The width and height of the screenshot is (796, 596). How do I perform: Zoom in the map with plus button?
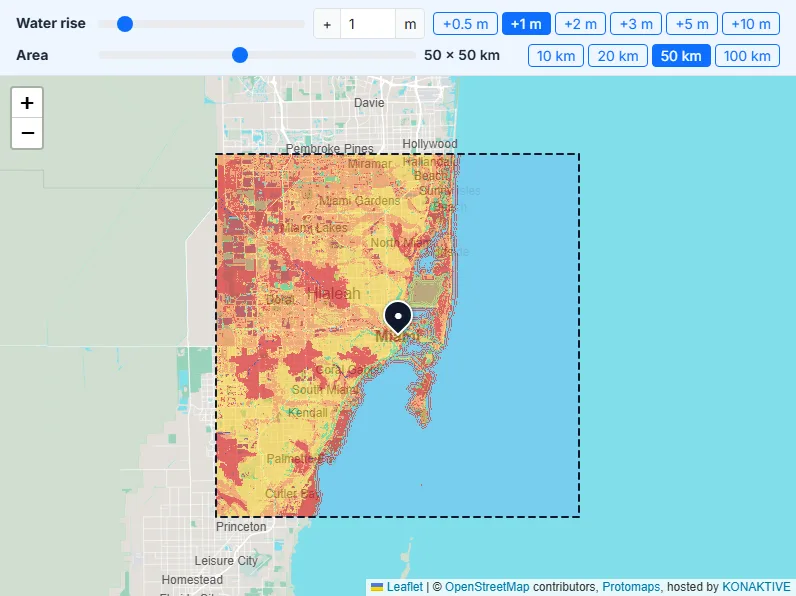[x=27, y=103]
